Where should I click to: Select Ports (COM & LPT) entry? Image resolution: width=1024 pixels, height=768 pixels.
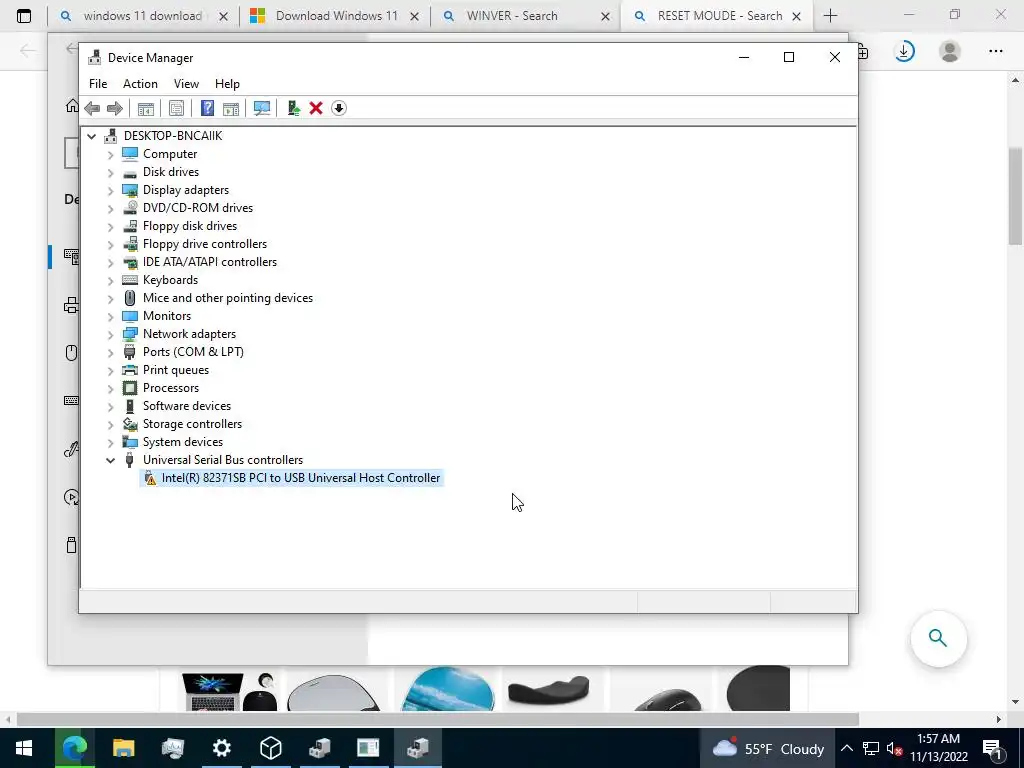pyautogui.click(x=193, y=352)
